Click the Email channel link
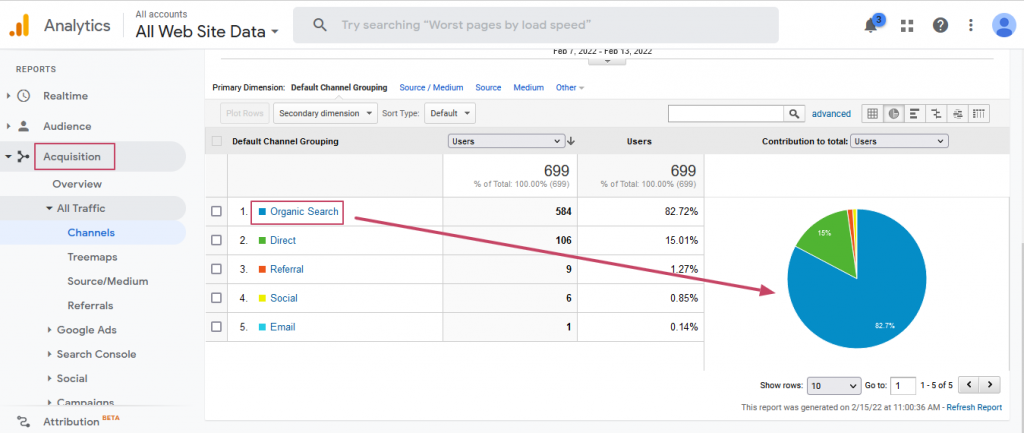Screen dimensions: 1024x433 click(x=282, y=327)
